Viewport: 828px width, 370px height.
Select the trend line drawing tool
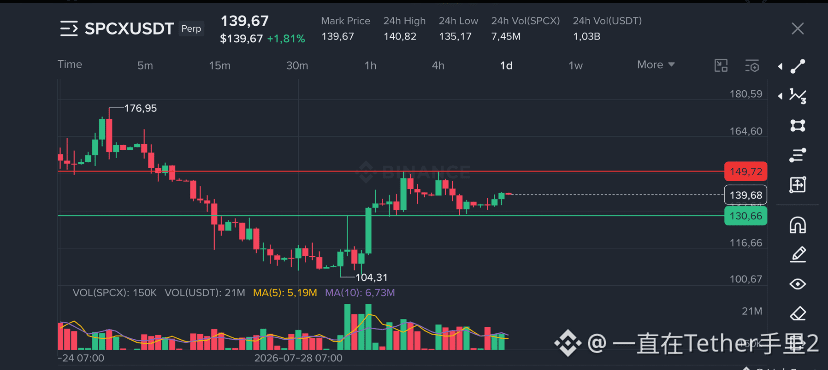pos(797,66)
